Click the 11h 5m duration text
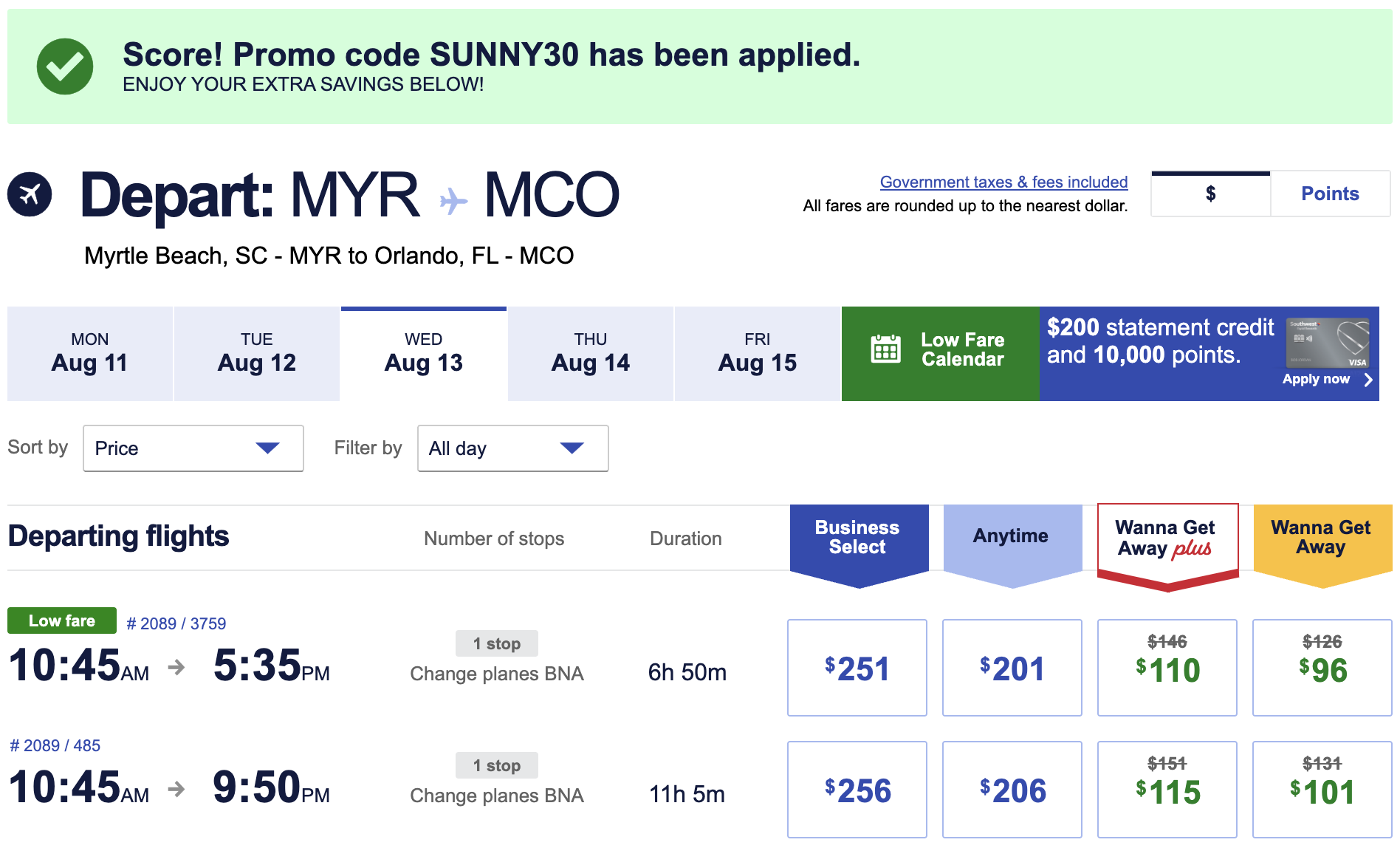 click(687, 794)
